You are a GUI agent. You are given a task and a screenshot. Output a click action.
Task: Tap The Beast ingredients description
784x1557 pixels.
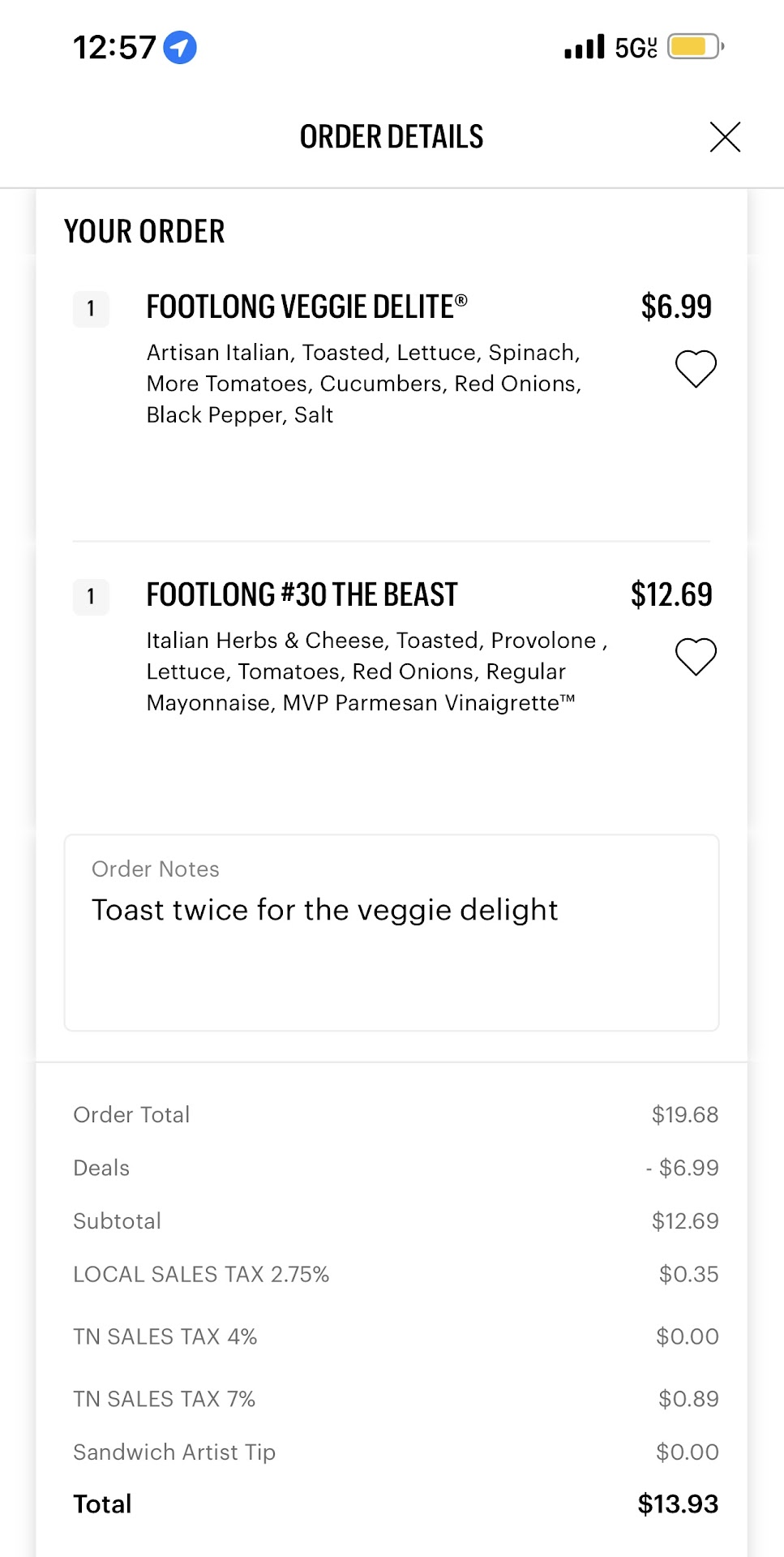coord(373,671)
